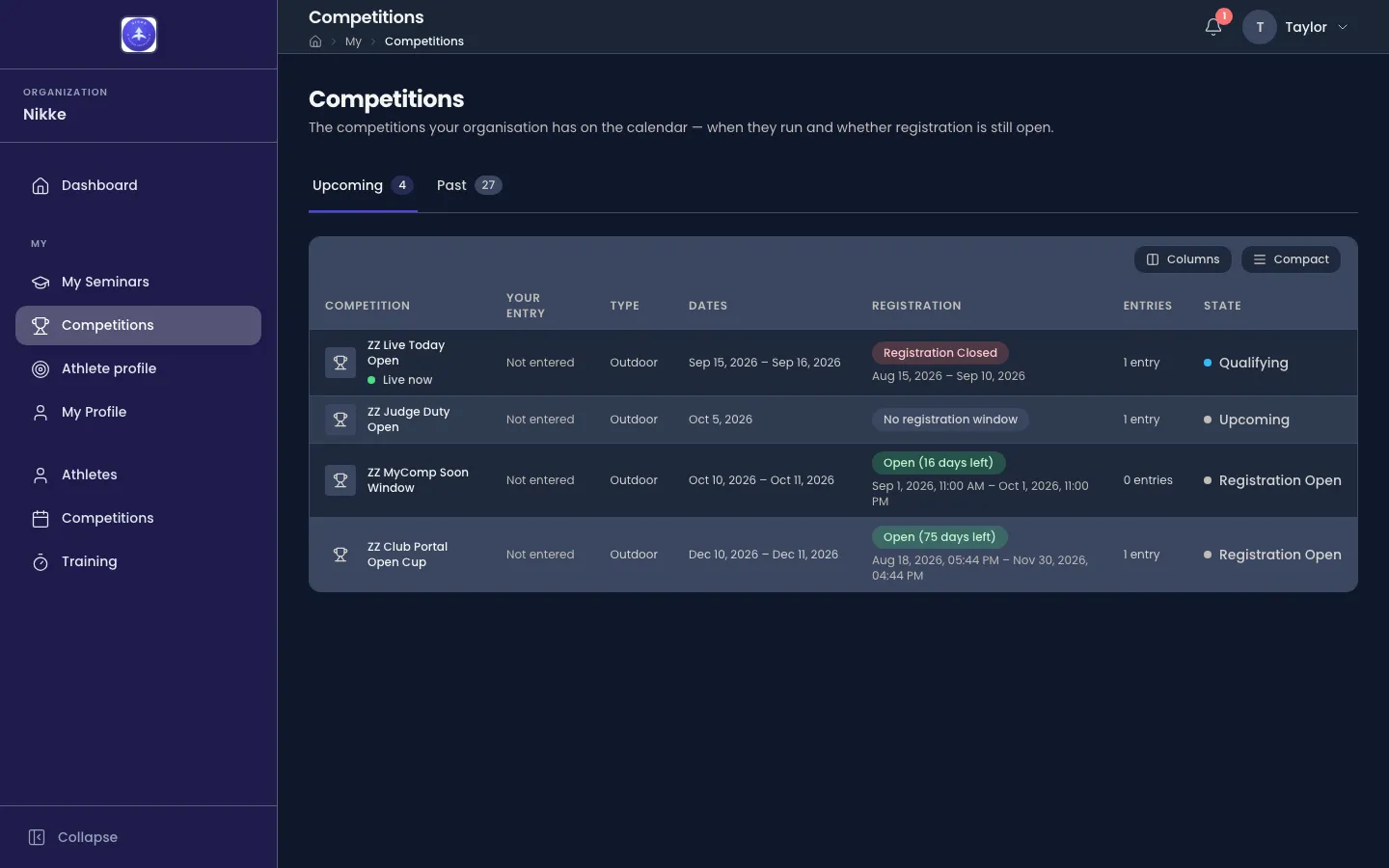
Task: Click the trophy icon in highlighted Competitions item
Action: tap(41, 325)
